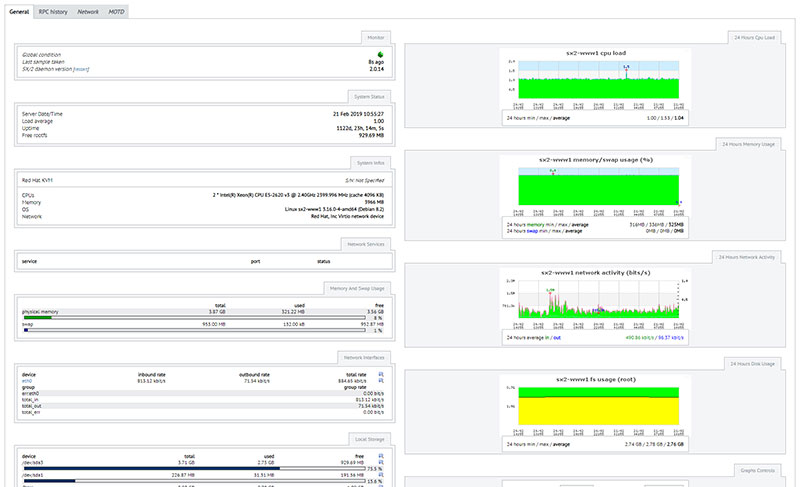Click the System Status panel label

pyautogui.click(x=369, y=97)
